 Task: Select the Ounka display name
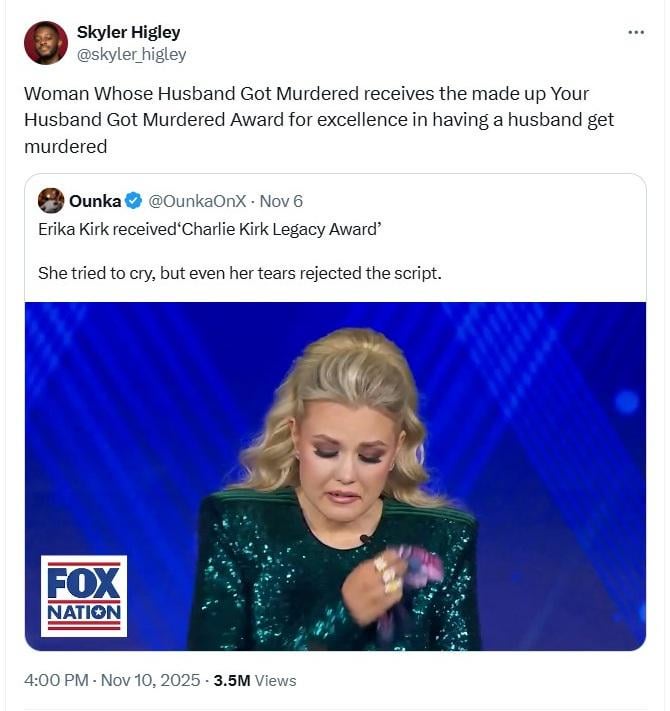point(94,201)
